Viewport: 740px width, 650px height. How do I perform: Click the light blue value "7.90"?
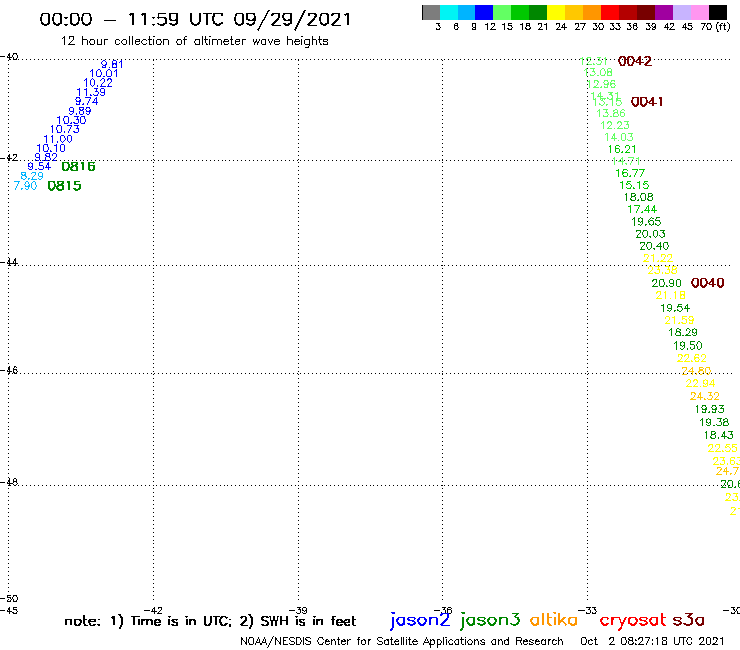tap(25, 186)
